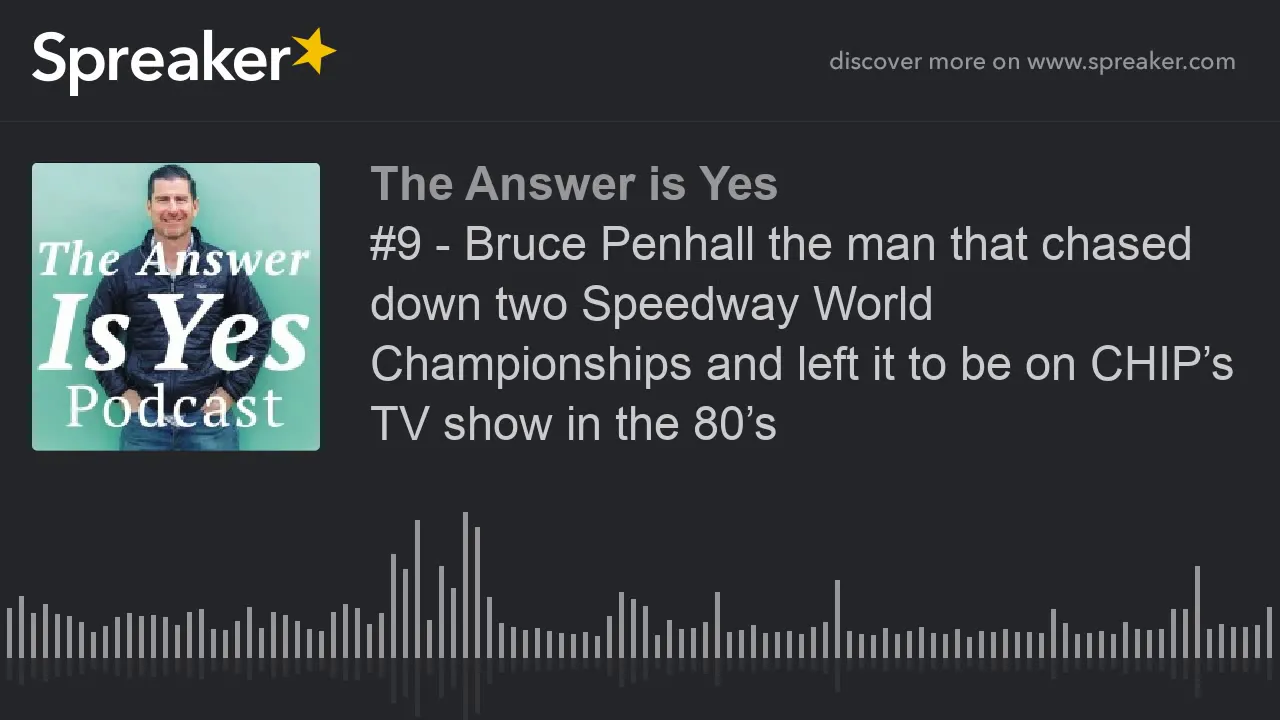Screen dimensions: 1280x720
Task: Seek to the waveform's far left start
Action: point(9,632)
